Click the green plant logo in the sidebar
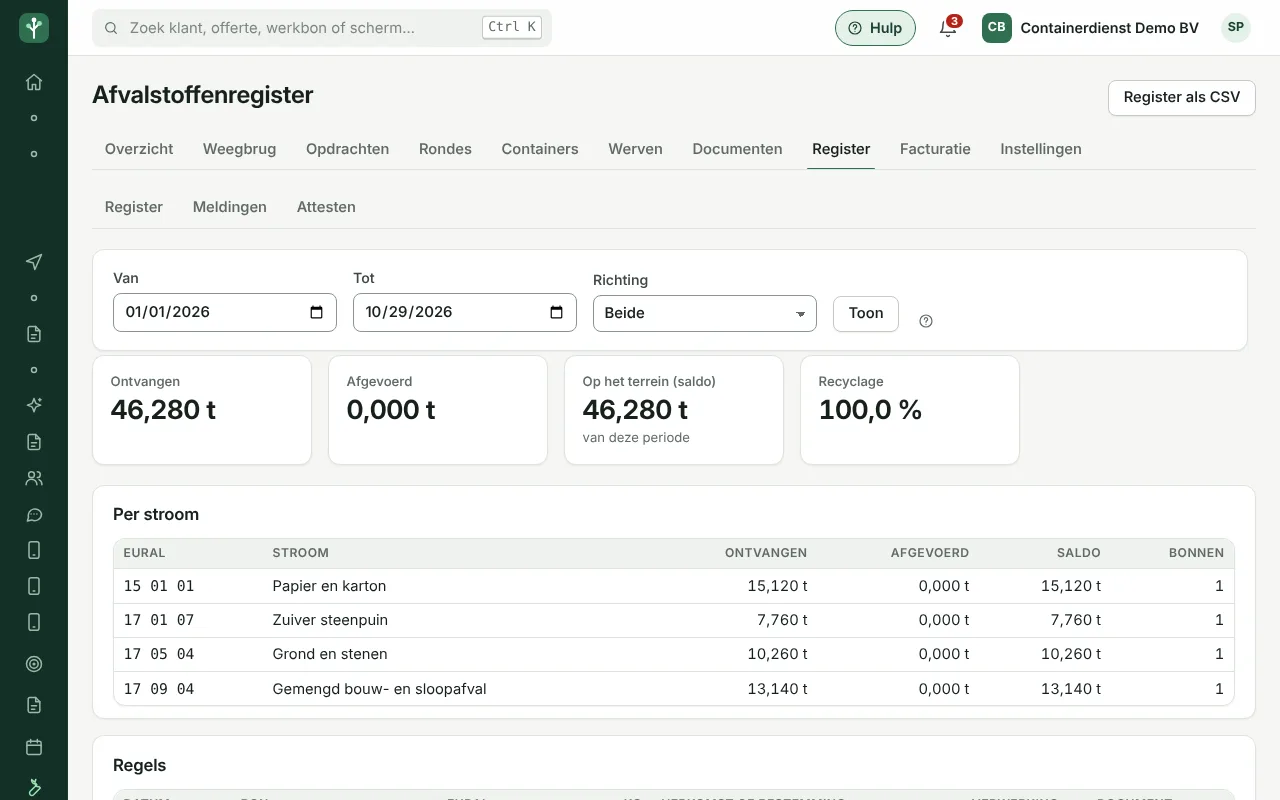This screenshot has width=1280, height=800. tap(34, 28)
